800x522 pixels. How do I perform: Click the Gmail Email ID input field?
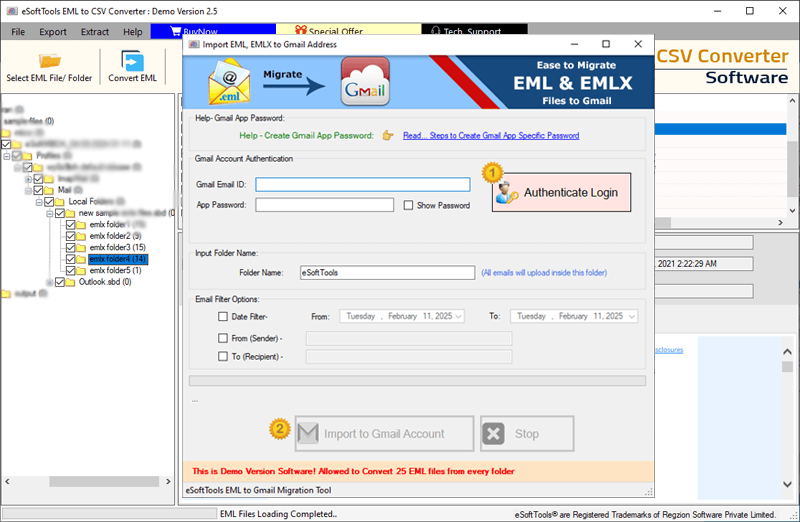click(363, 184)
